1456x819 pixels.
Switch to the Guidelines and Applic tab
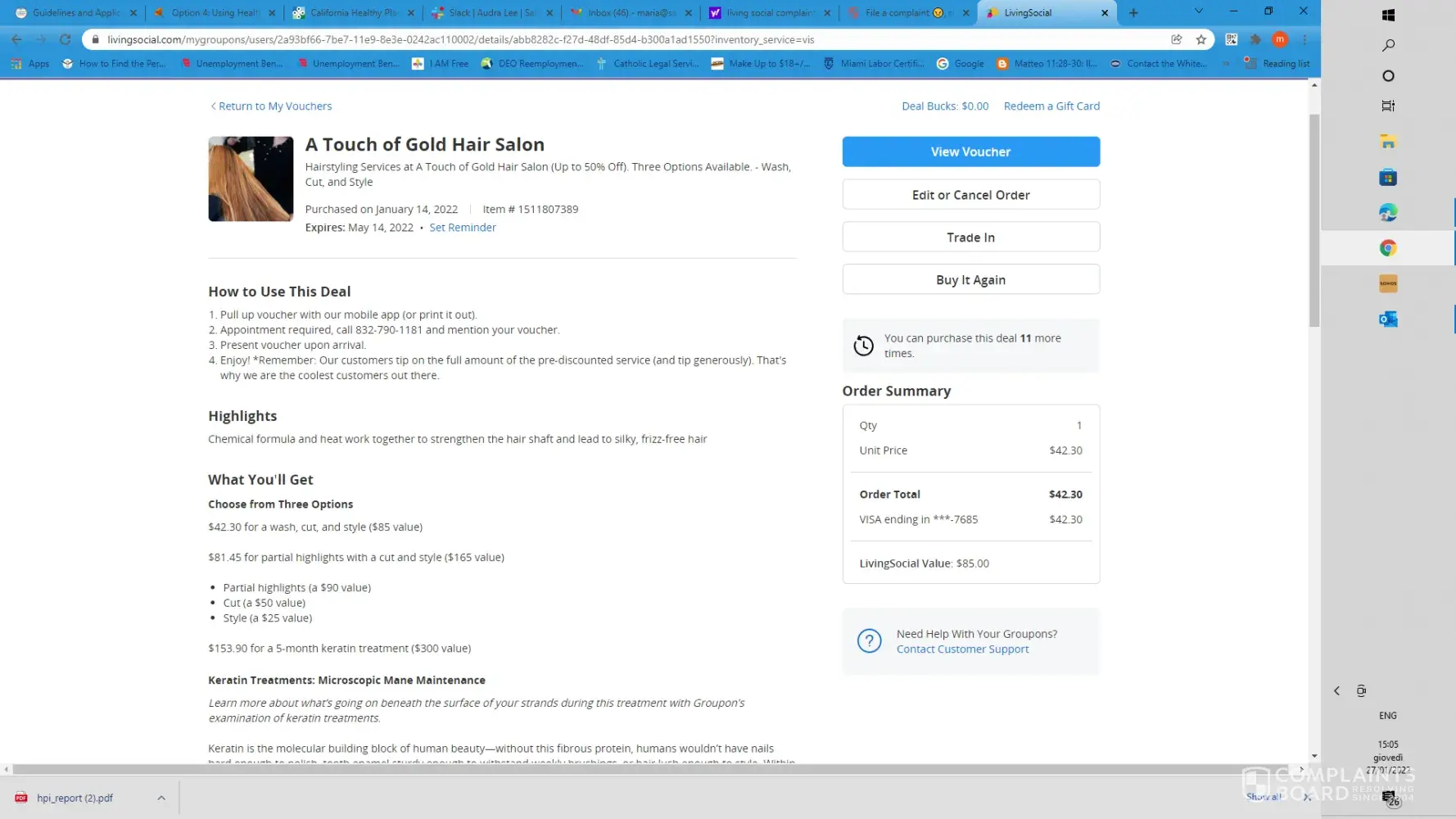[x=75, y=13]
